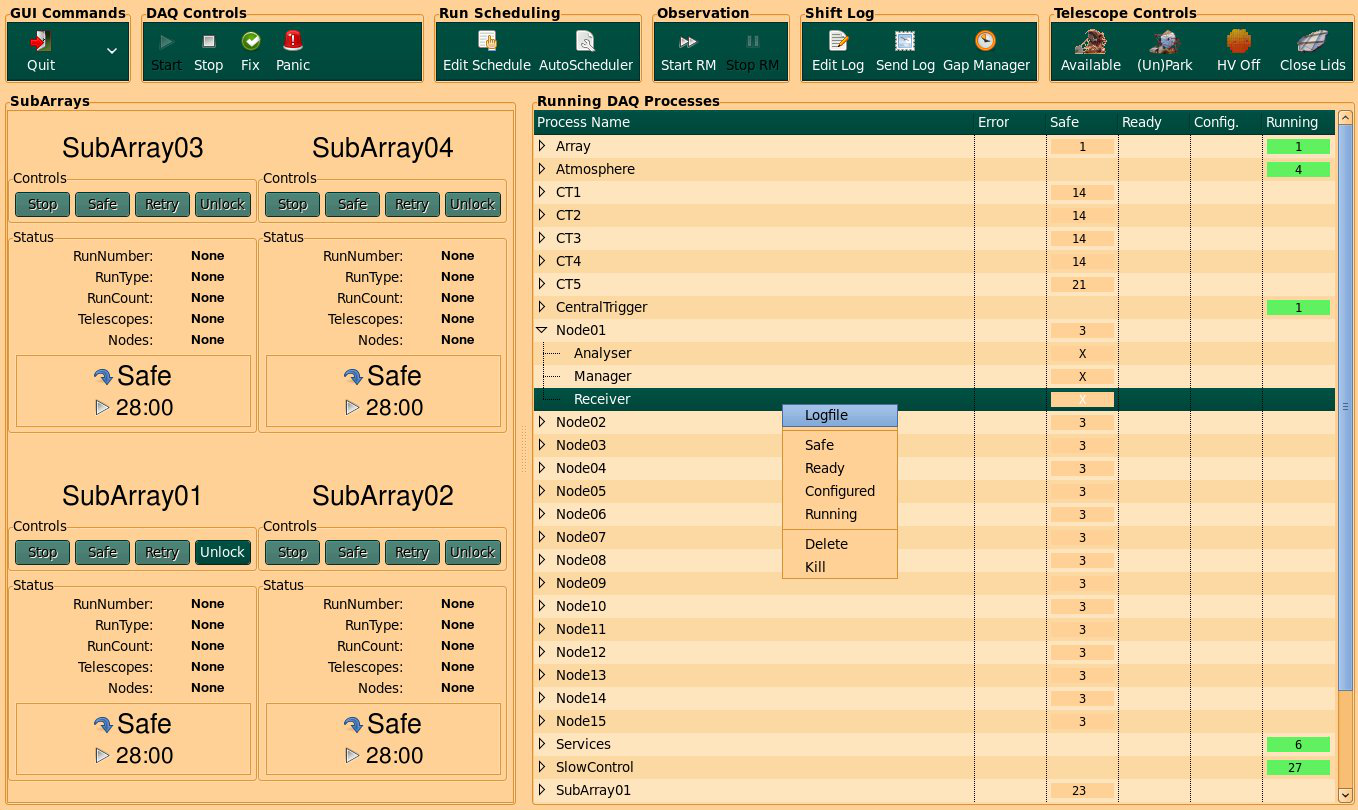This screenshot has height=810, width=1358.
Task: Toggle Unlock button for SubArray01
Action: 222,552
